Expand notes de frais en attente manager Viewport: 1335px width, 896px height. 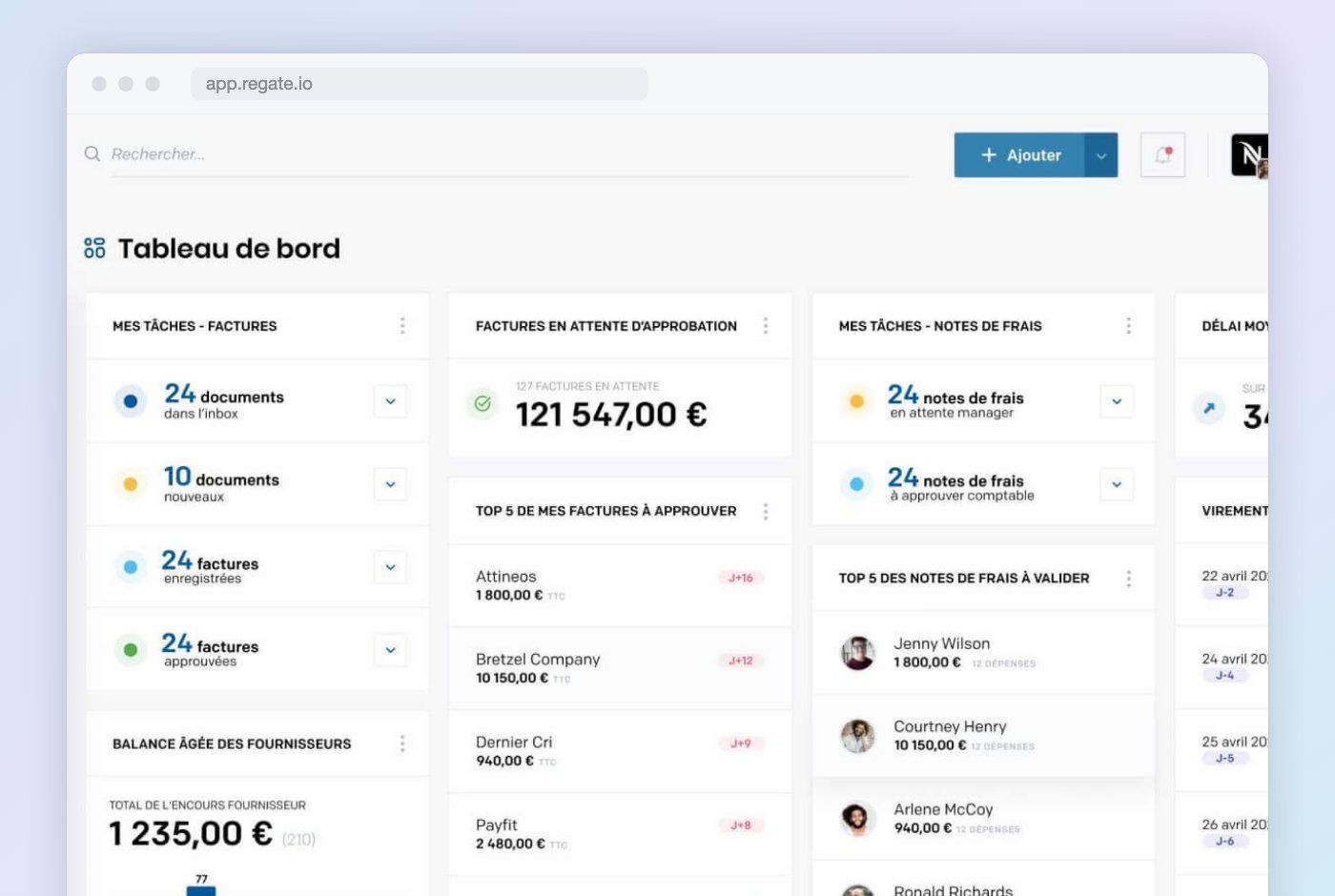pos(1117,401)
